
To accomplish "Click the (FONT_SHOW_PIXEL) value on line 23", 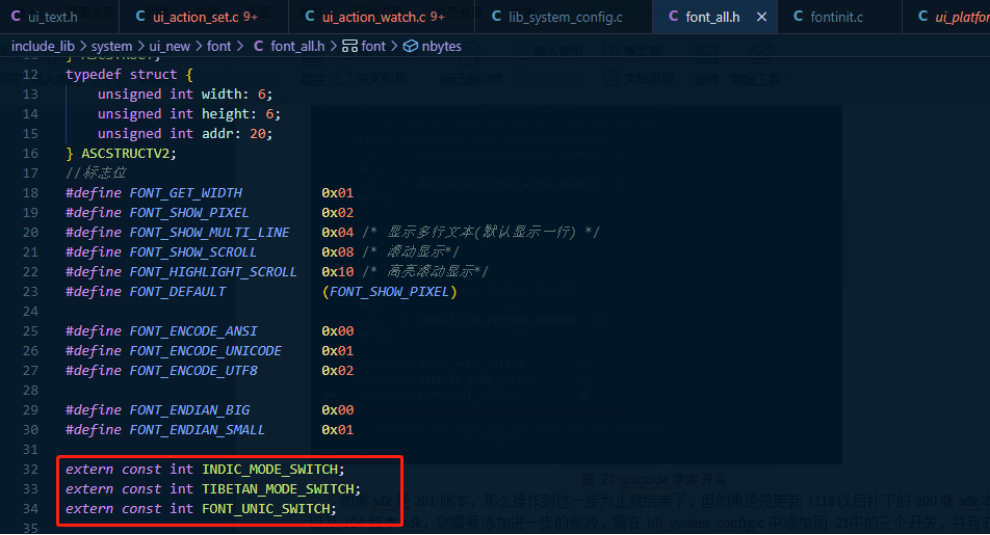I will coord(390,292).
